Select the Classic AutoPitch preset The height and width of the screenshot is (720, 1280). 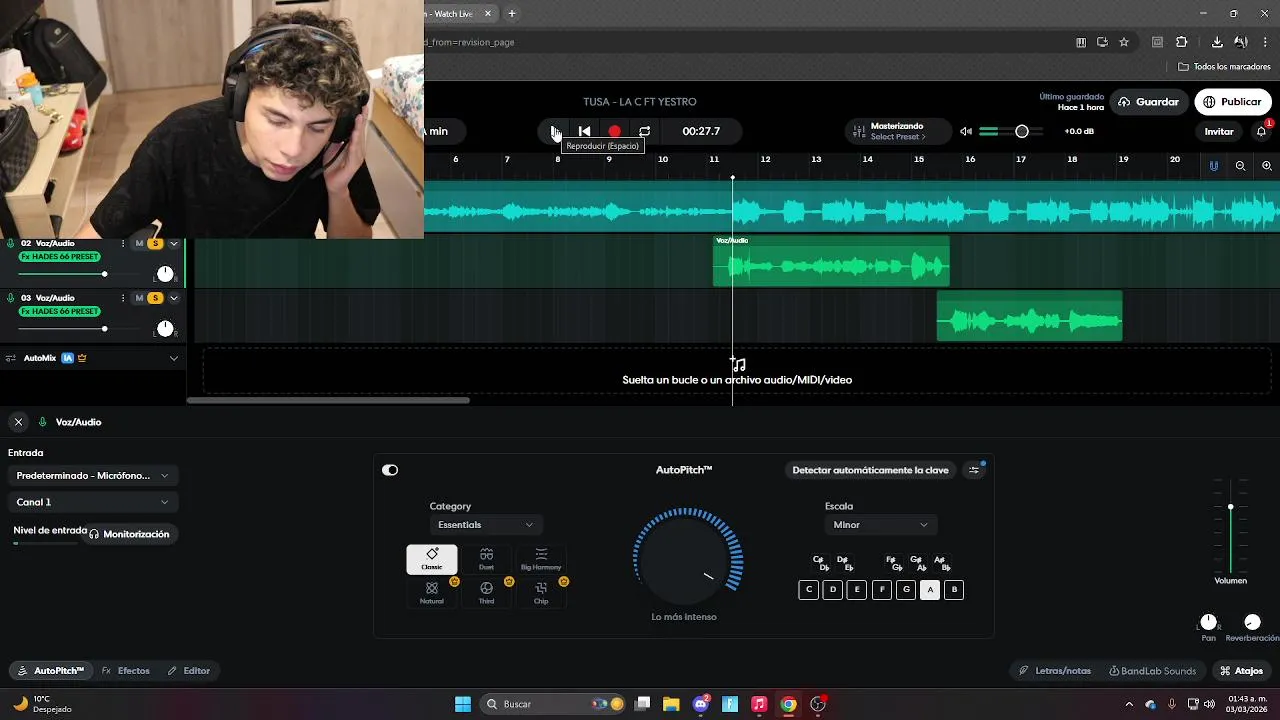point(432,559)
